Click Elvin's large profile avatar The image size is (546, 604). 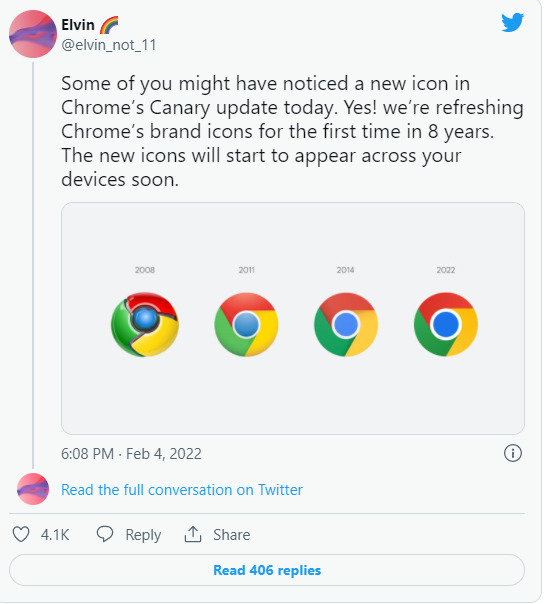point(33,34)
